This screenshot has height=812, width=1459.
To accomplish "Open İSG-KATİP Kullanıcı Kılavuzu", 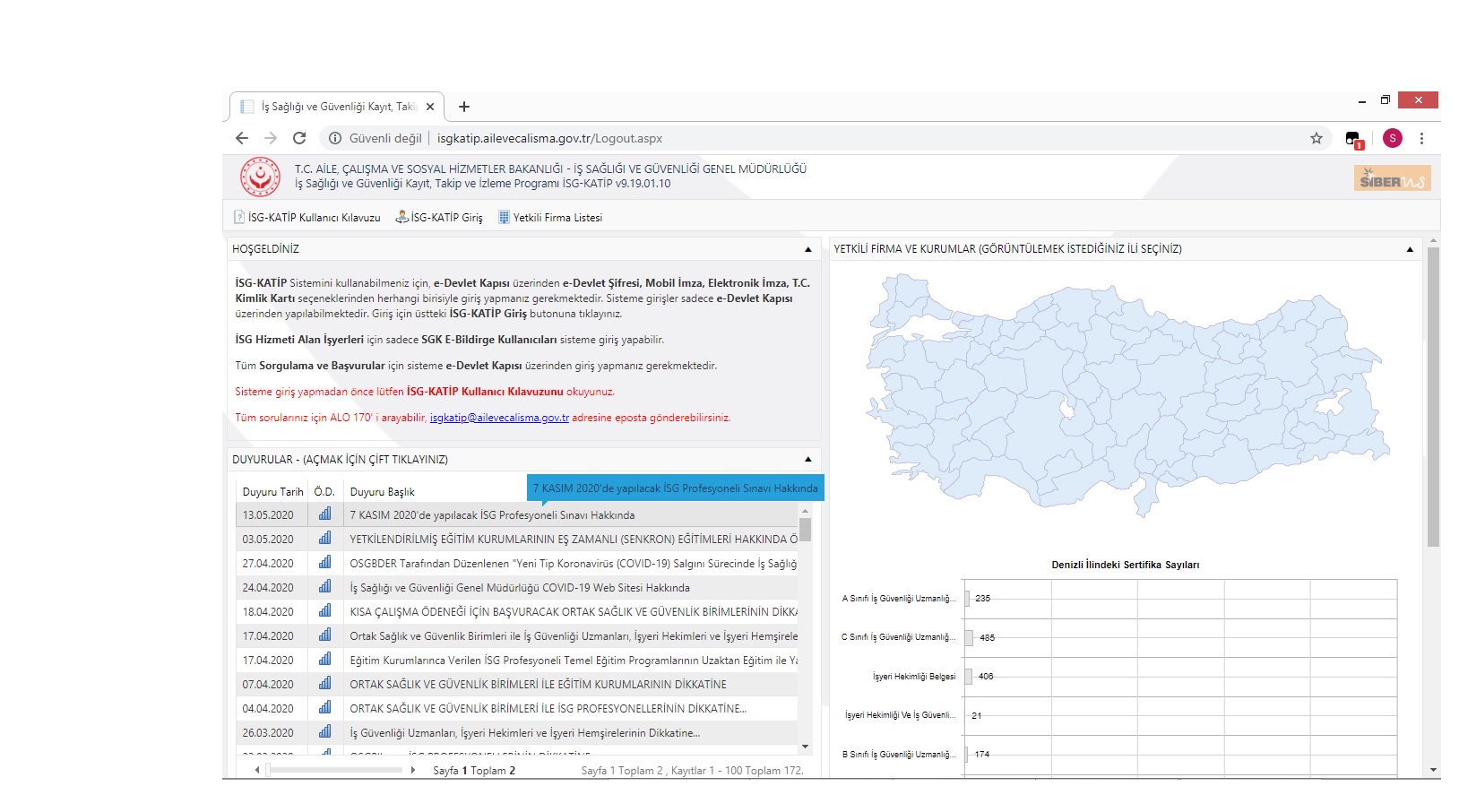I will [306, 218].
